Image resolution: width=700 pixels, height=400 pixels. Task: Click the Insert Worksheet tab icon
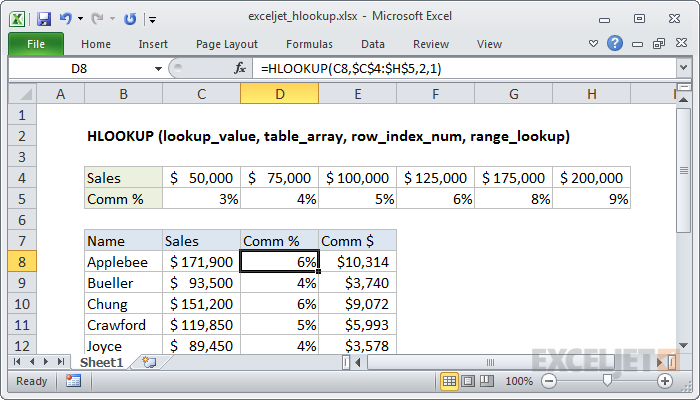(x=149, y=362)
